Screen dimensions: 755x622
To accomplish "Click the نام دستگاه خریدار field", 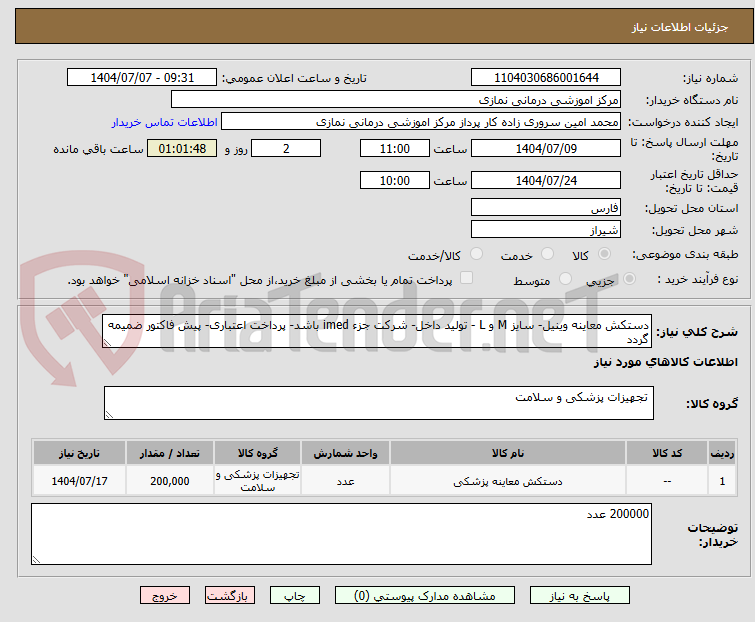I will coord(396,100).
